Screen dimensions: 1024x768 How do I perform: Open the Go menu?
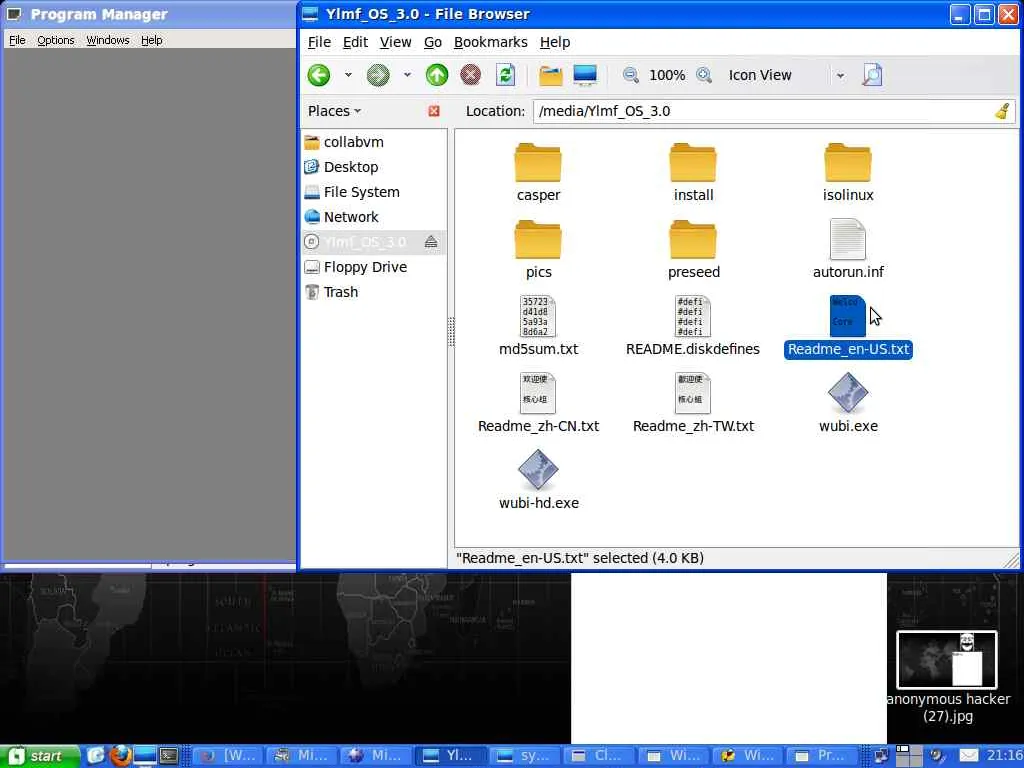(x=432, y=42)
